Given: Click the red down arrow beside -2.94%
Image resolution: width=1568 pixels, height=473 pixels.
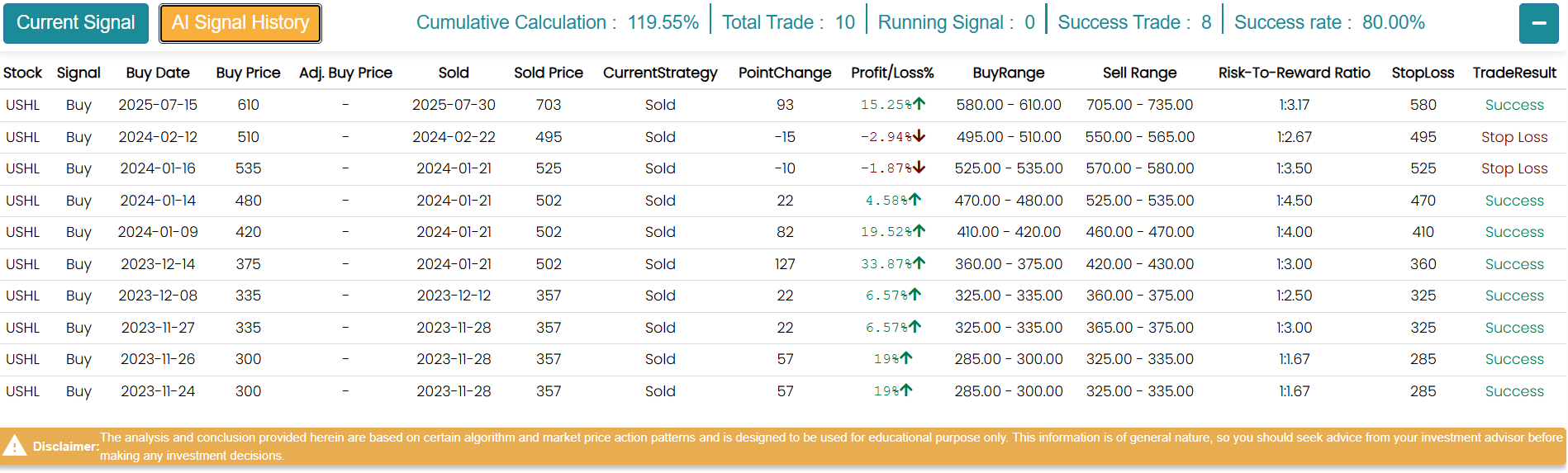Looking at the screenshot, I should (x=919, y=136).
